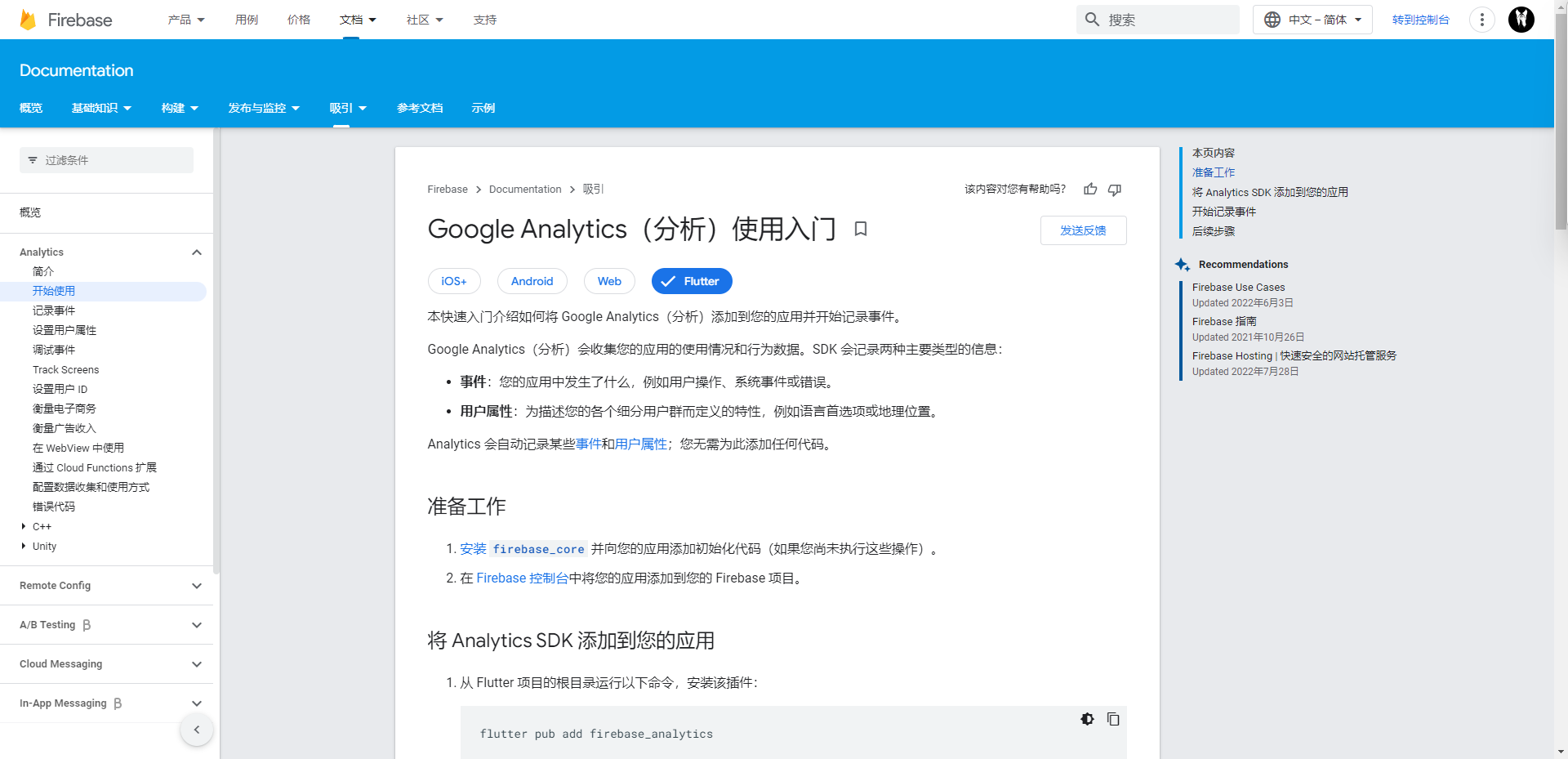Go to the 支持 menu item
1568x759 pixels.
485,20
